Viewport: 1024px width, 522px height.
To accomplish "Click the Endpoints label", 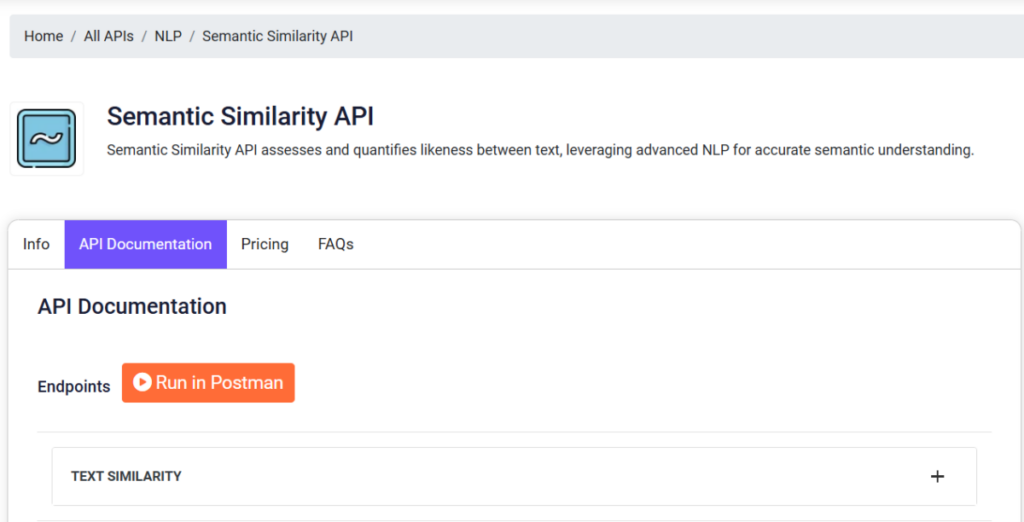I will 74,387.
